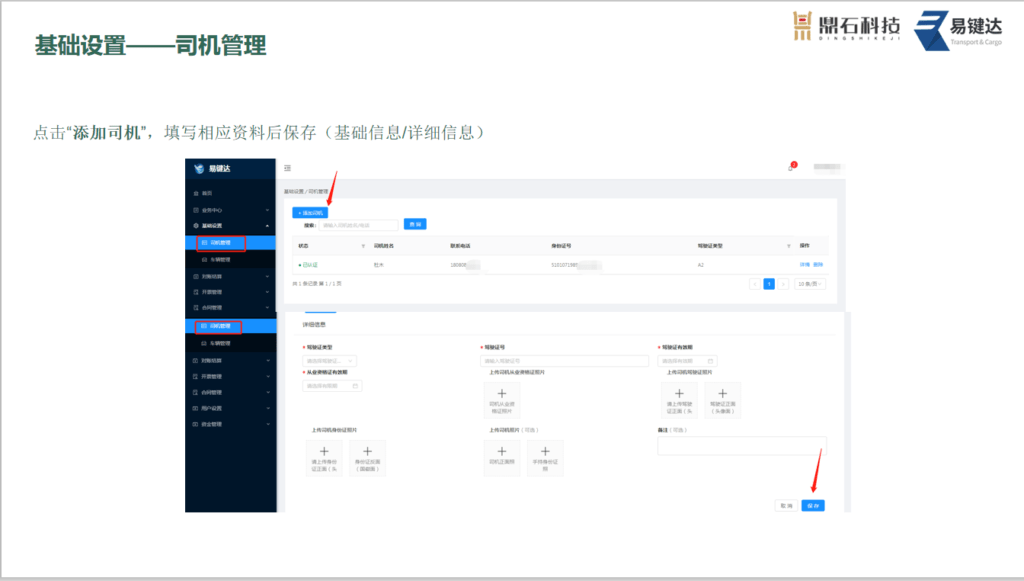Click the 易键达 Transport & Cargo slide logo
This screenshot has width=1024, height=581.
[x=958, y=30]
